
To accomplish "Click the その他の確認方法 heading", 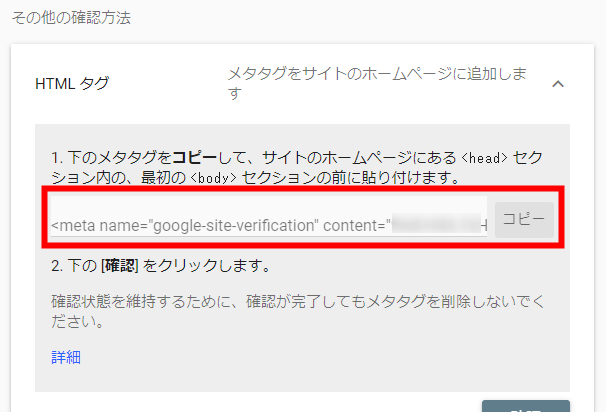I will click(71, 18).
